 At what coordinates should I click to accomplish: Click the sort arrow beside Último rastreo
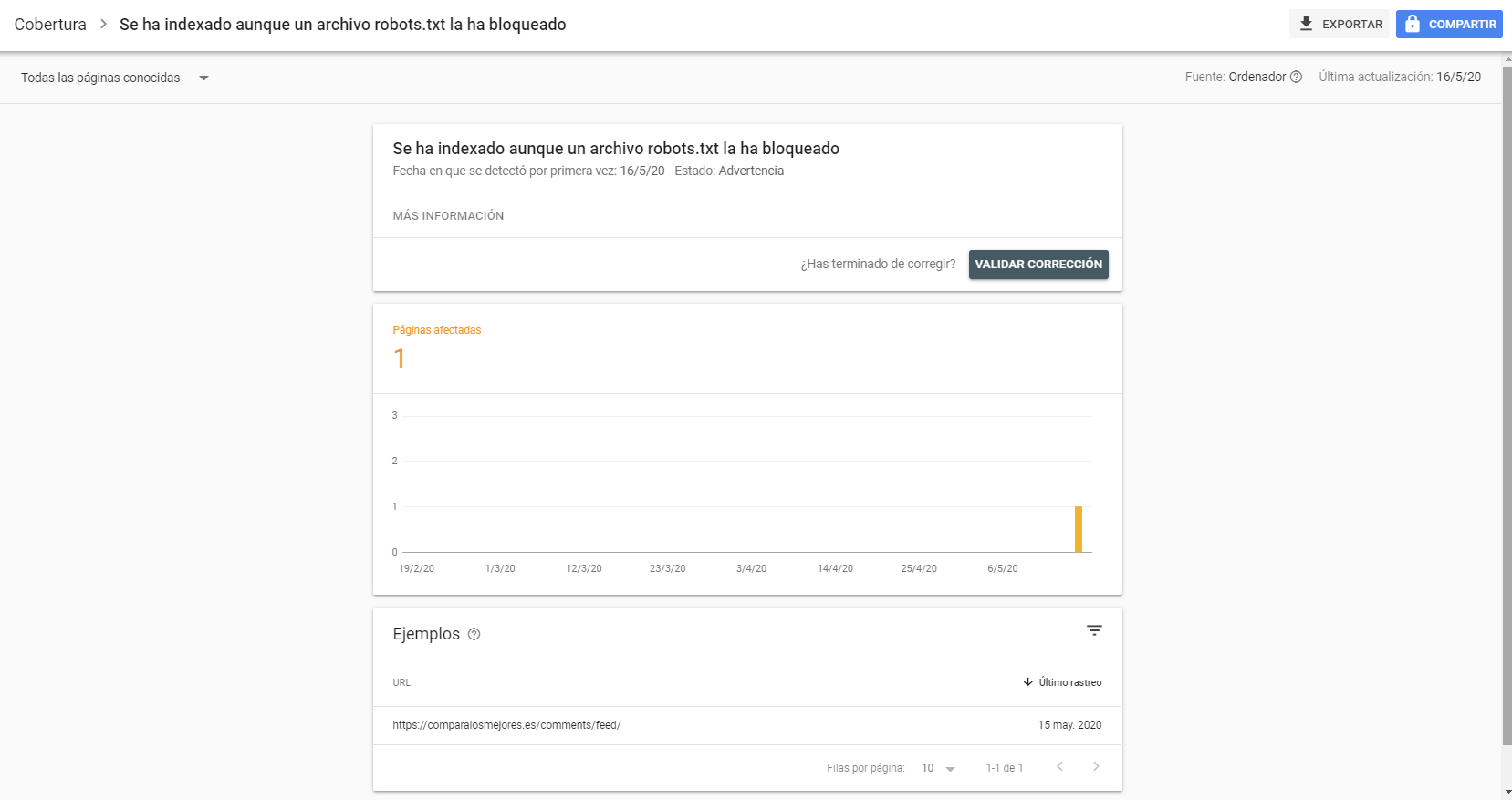click(1028, 682)
